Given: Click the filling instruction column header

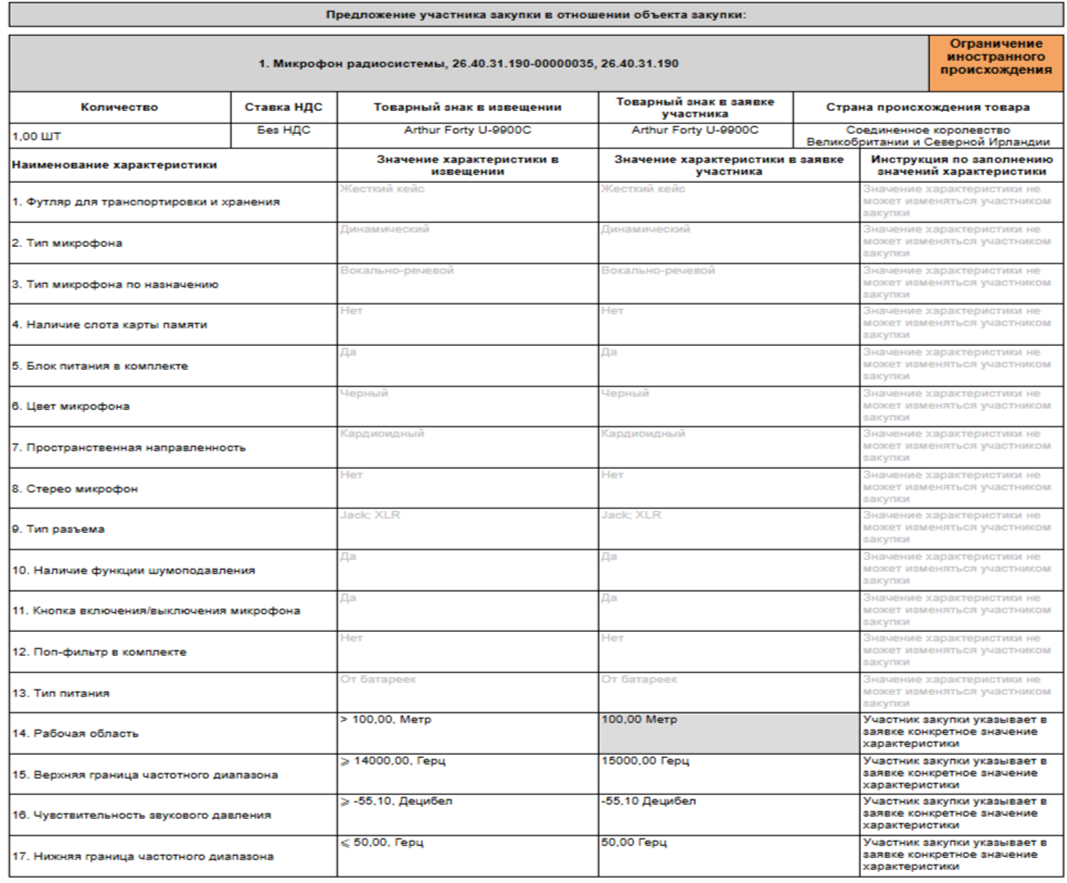Looking at the screenshot, I should (962, 165).
